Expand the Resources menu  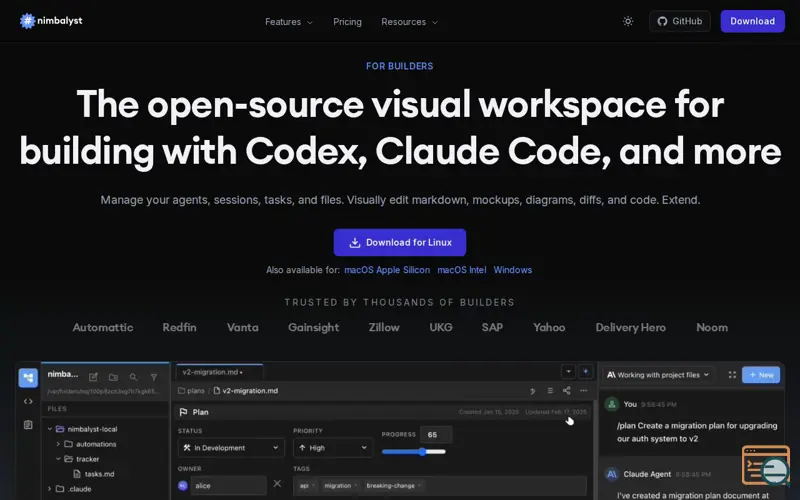(x=409, y=22)
